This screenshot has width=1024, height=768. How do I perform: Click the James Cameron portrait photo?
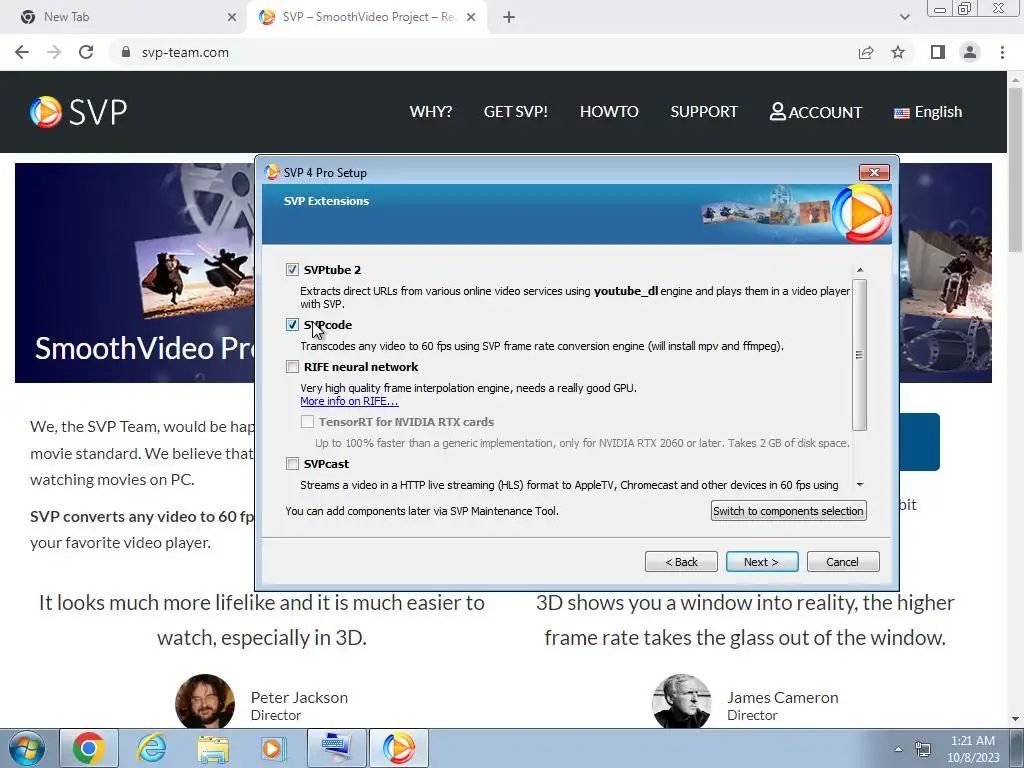(x=681, y=702)
